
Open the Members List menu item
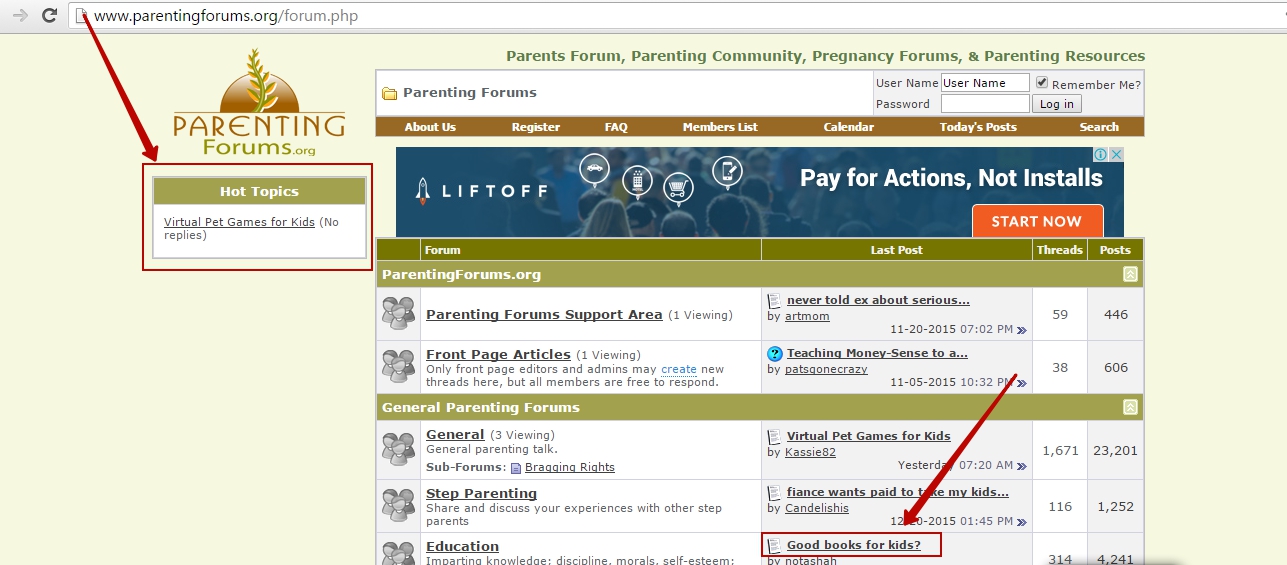tap(720, 127)
